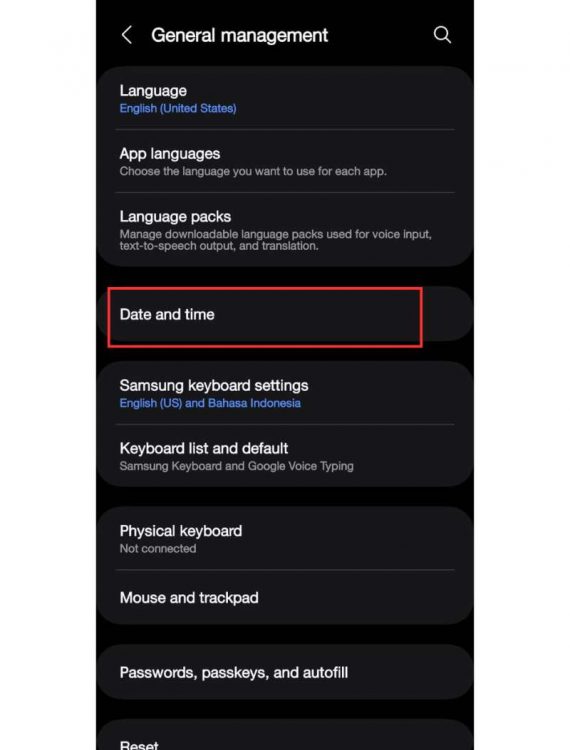Tap the Language packs description text
Screen dimensions: 570x750
click(275, 240)
